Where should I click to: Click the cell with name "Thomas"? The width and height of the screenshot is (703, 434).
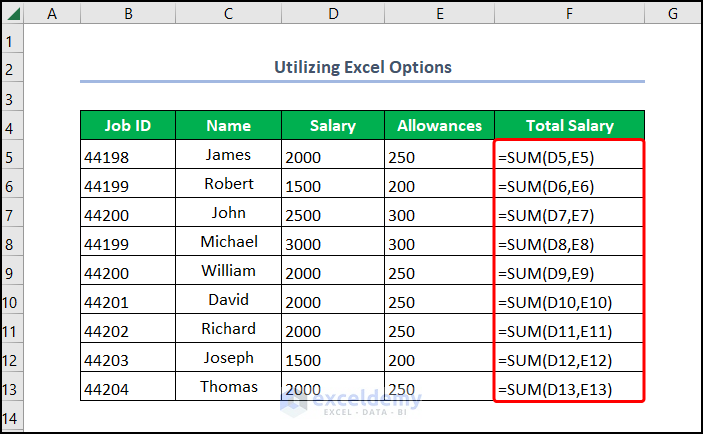pos(229,388)
